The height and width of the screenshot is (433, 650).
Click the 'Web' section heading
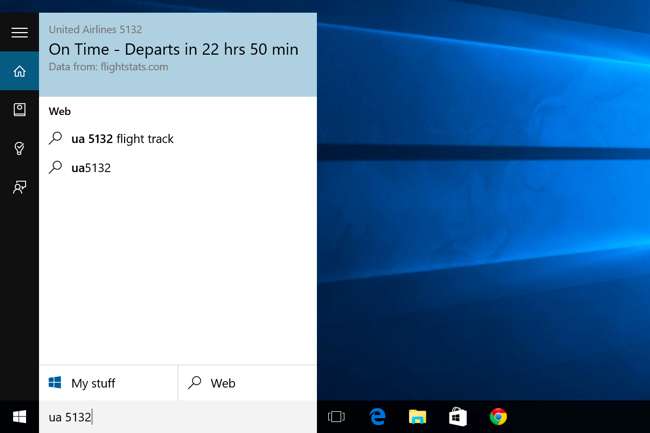point(60,111)
